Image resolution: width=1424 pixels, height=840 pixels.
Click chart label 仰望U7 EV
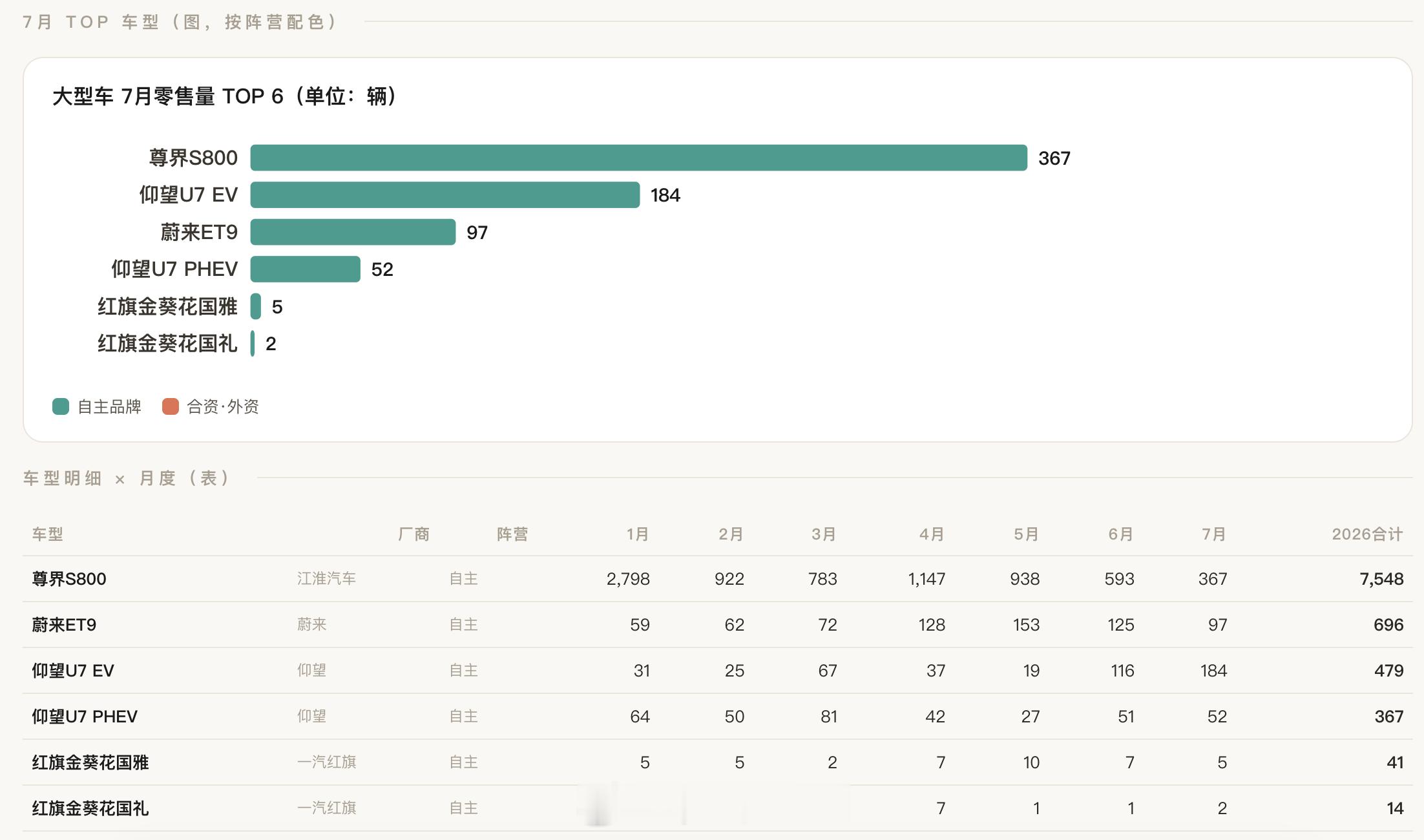tap(189, 194)
